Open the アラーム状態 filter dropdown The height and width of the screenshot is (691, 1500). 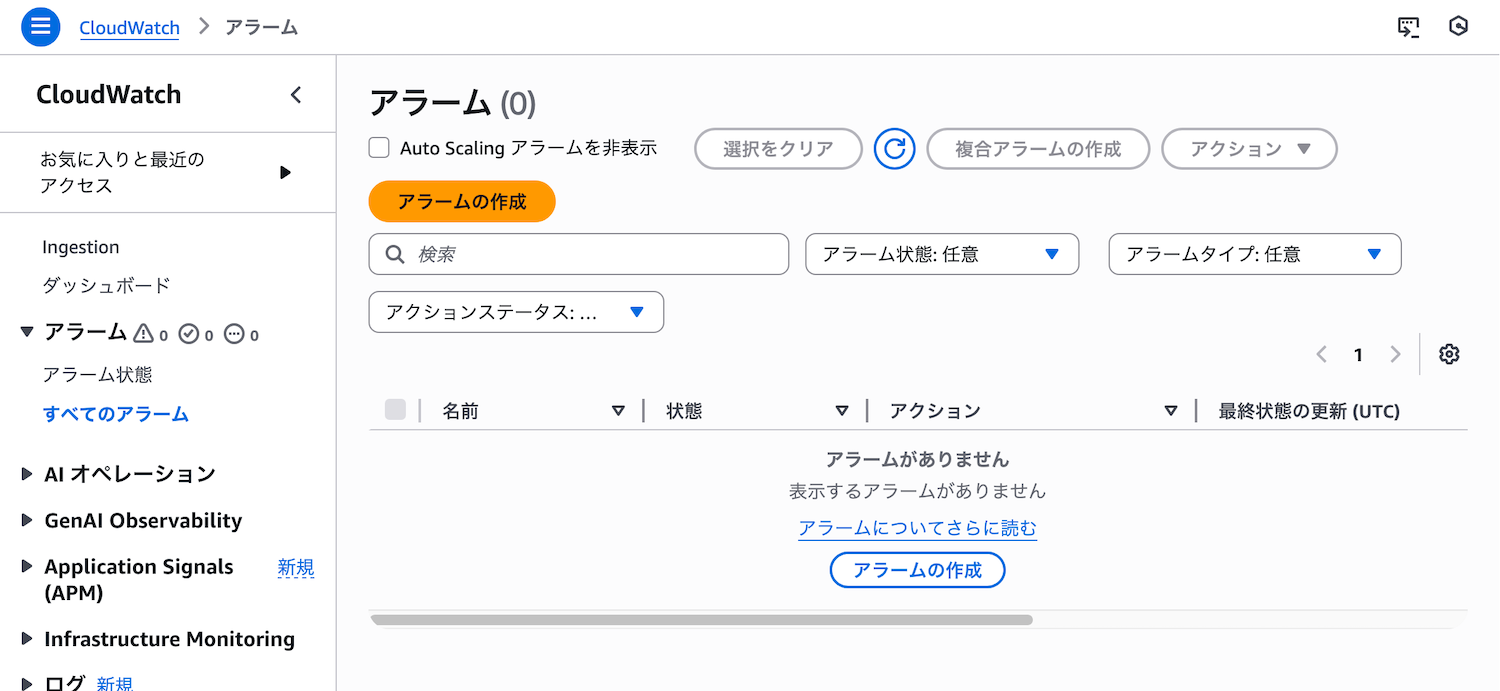(942, 254)
